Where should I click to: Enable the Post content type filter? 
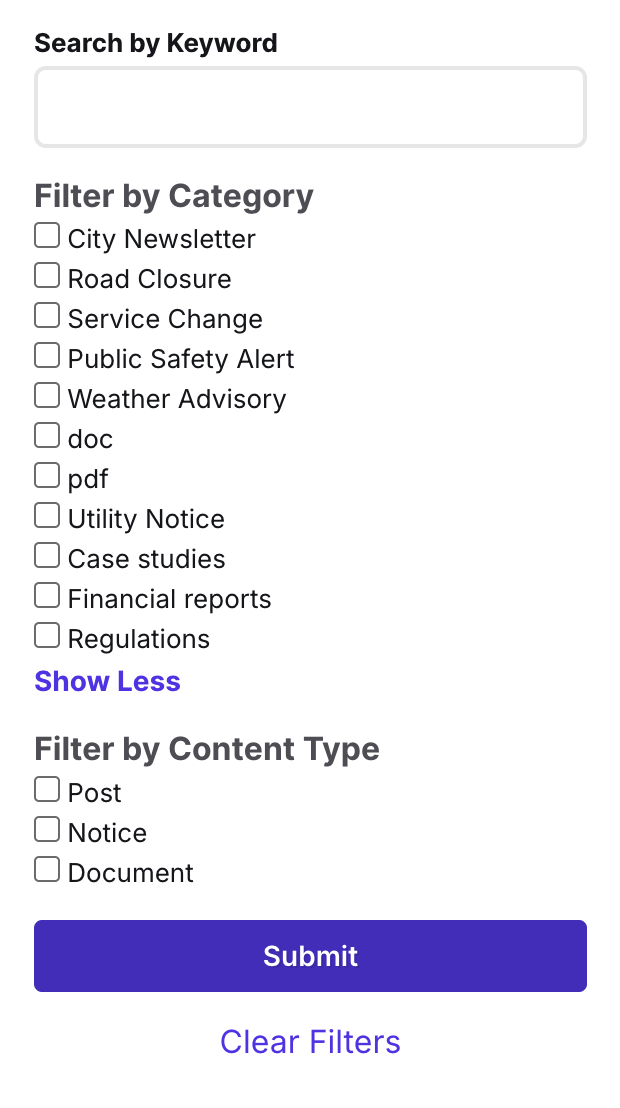click(x=47, y=789)
